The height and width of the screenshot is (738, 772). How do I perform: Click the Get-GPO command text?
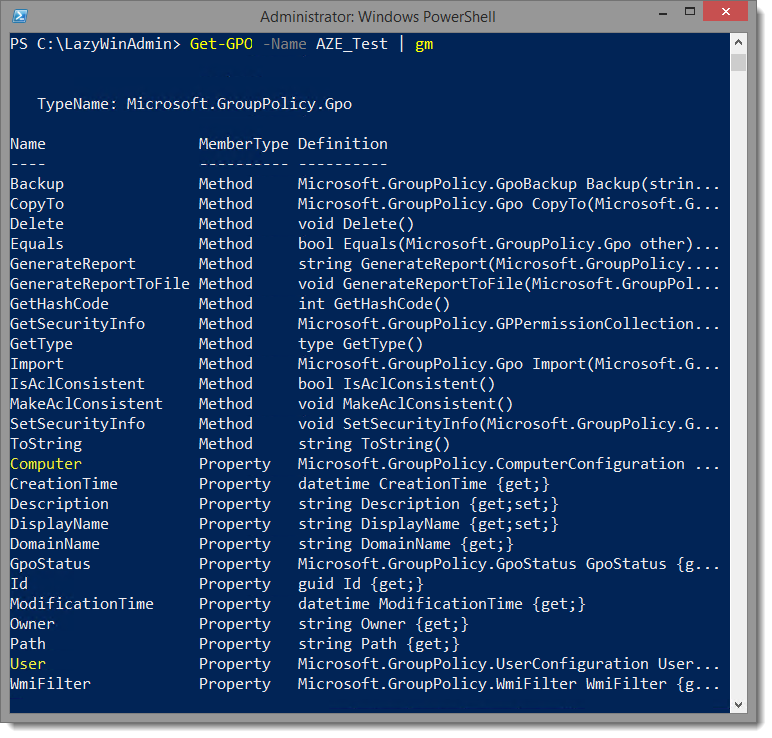[x=221, y=44]
